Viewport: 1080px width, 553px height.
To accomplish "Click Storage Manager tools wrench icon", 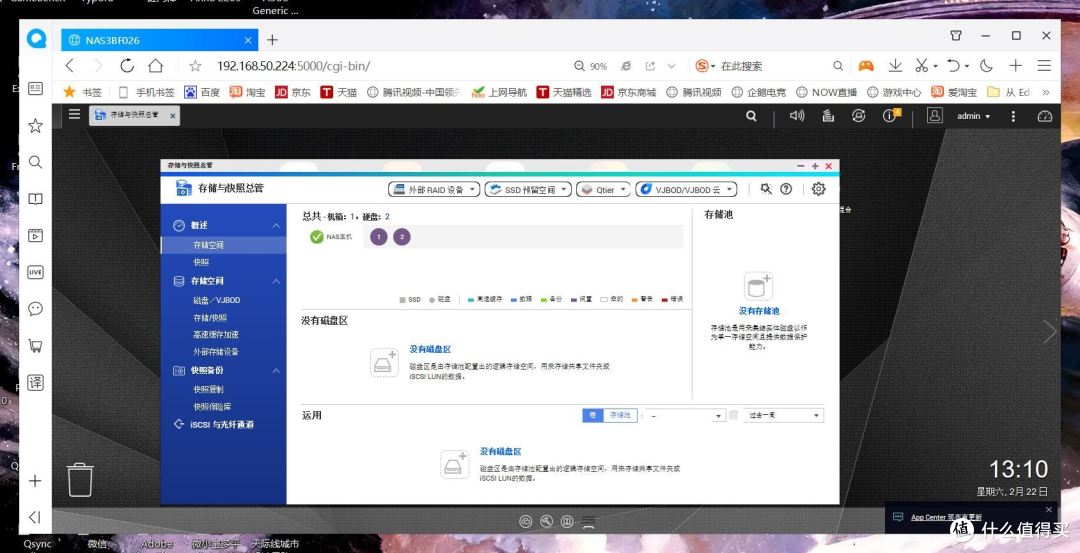I will click(766, 189).
